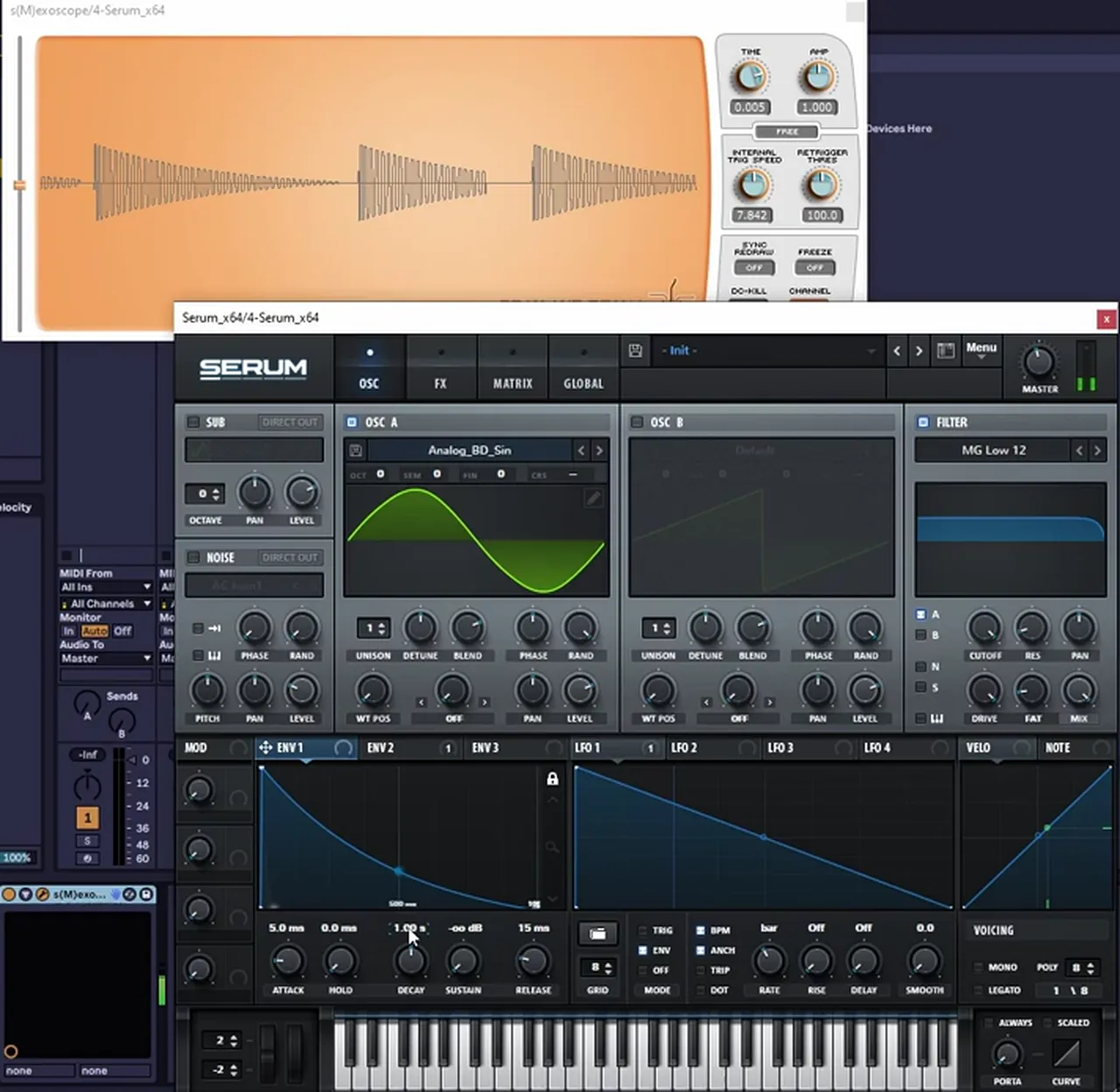Open the Menu dropdown in Serum
The width and height of the screenshot is (1120, 1092).
981,350
